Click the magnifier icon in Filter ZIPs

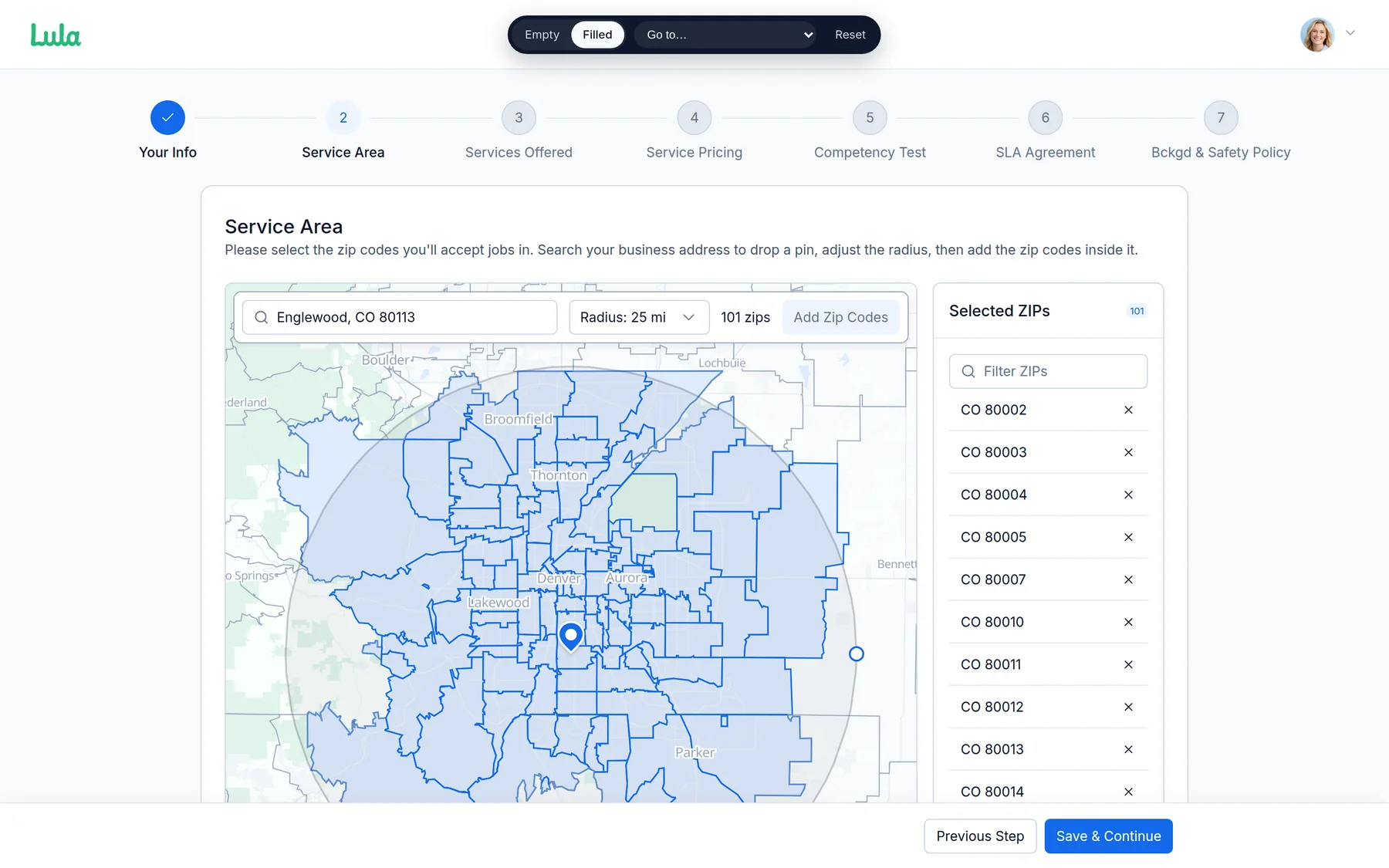click(968, 371)
